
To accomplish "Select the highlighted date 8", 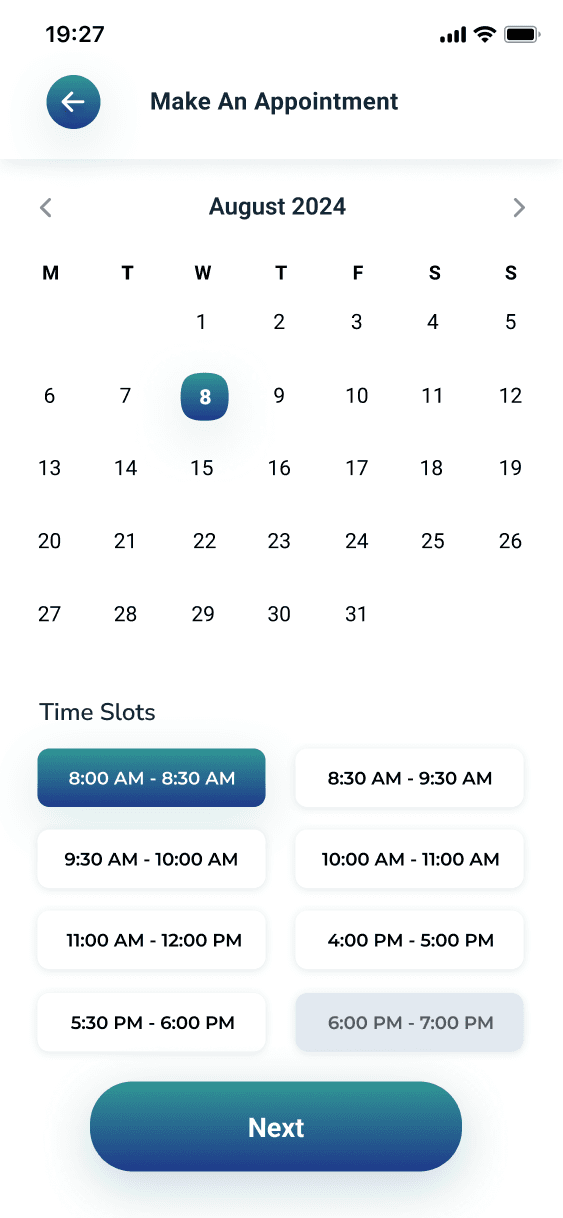I will click(205, 396).
